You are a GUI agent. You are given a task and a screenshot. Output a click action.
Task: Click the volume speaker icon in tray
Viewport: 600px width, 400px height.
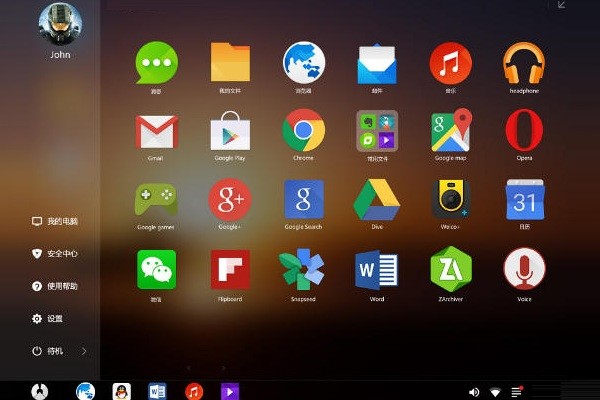coord(473,391)
